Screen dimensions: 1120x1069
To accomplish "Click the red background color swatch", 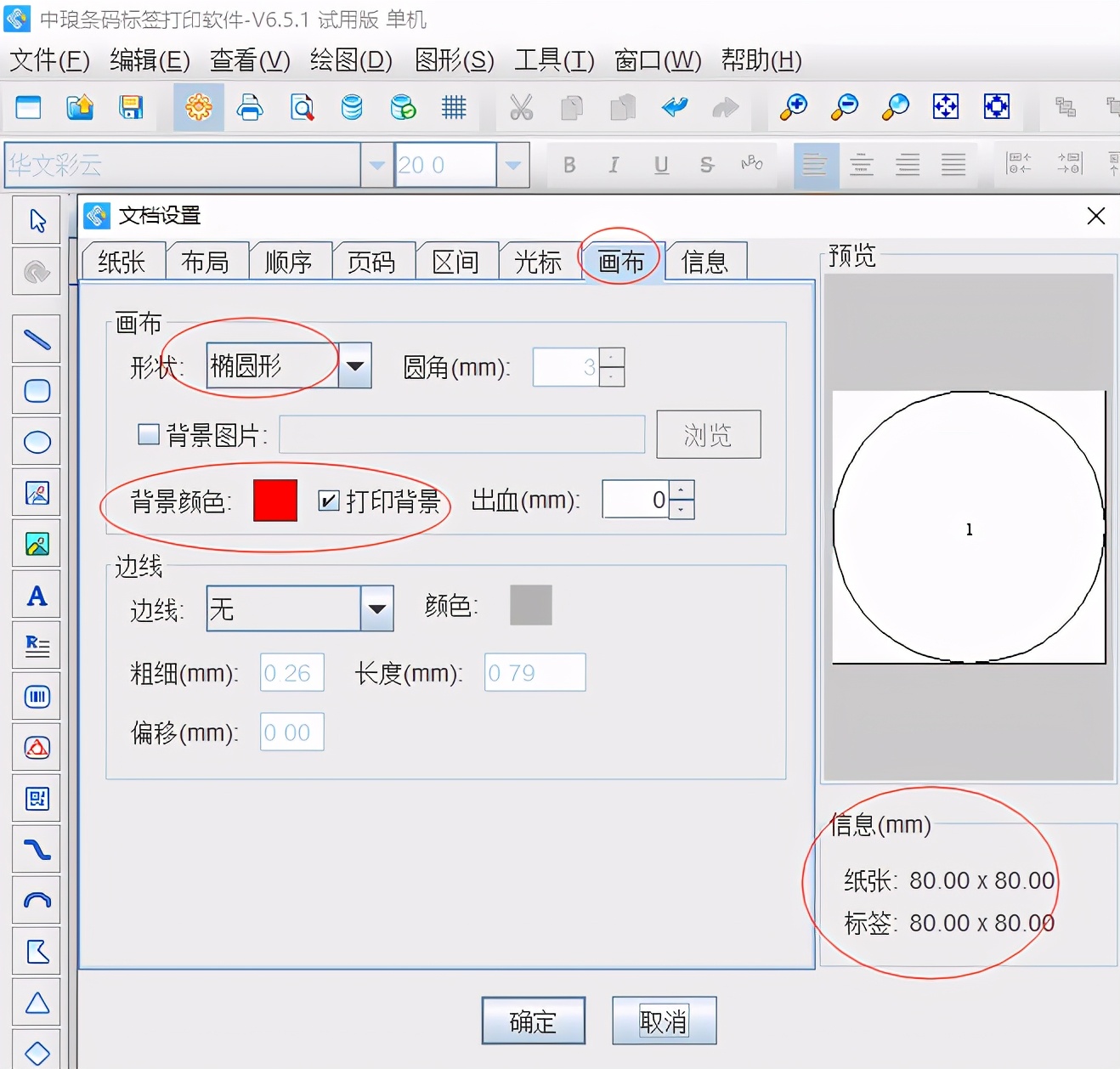I will pyautogui.click(x=274, y=501).
